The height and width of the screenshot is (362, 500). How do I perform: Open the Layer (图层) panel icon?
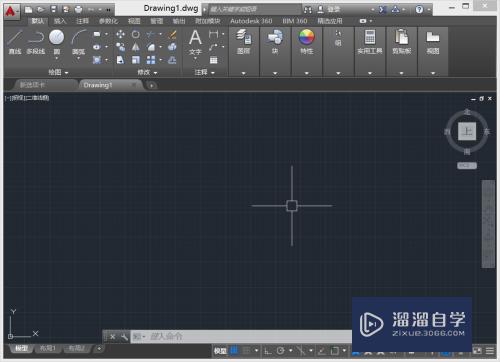[243, 42]
